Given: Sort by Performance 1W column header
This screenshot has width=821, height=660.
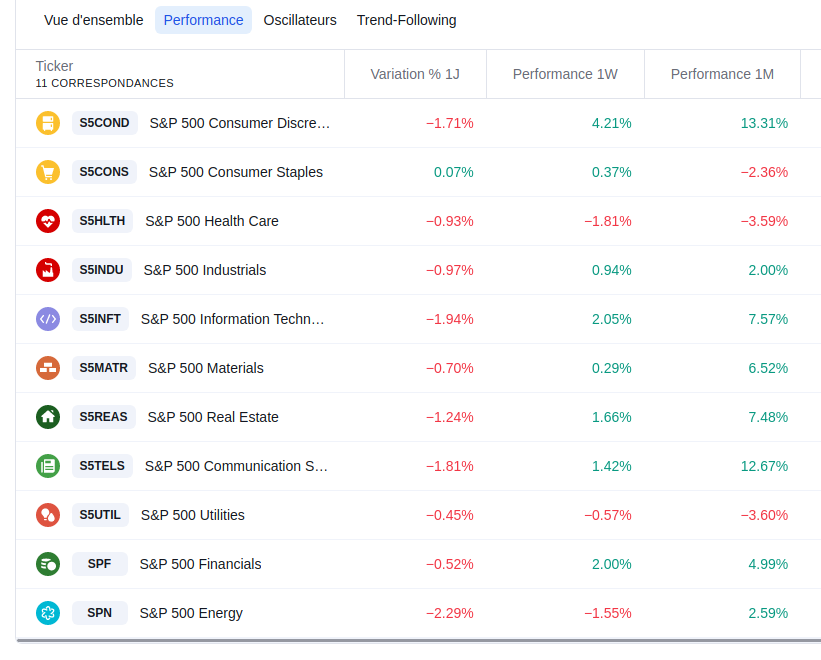Looking at the screenshot, I should 565,74.
